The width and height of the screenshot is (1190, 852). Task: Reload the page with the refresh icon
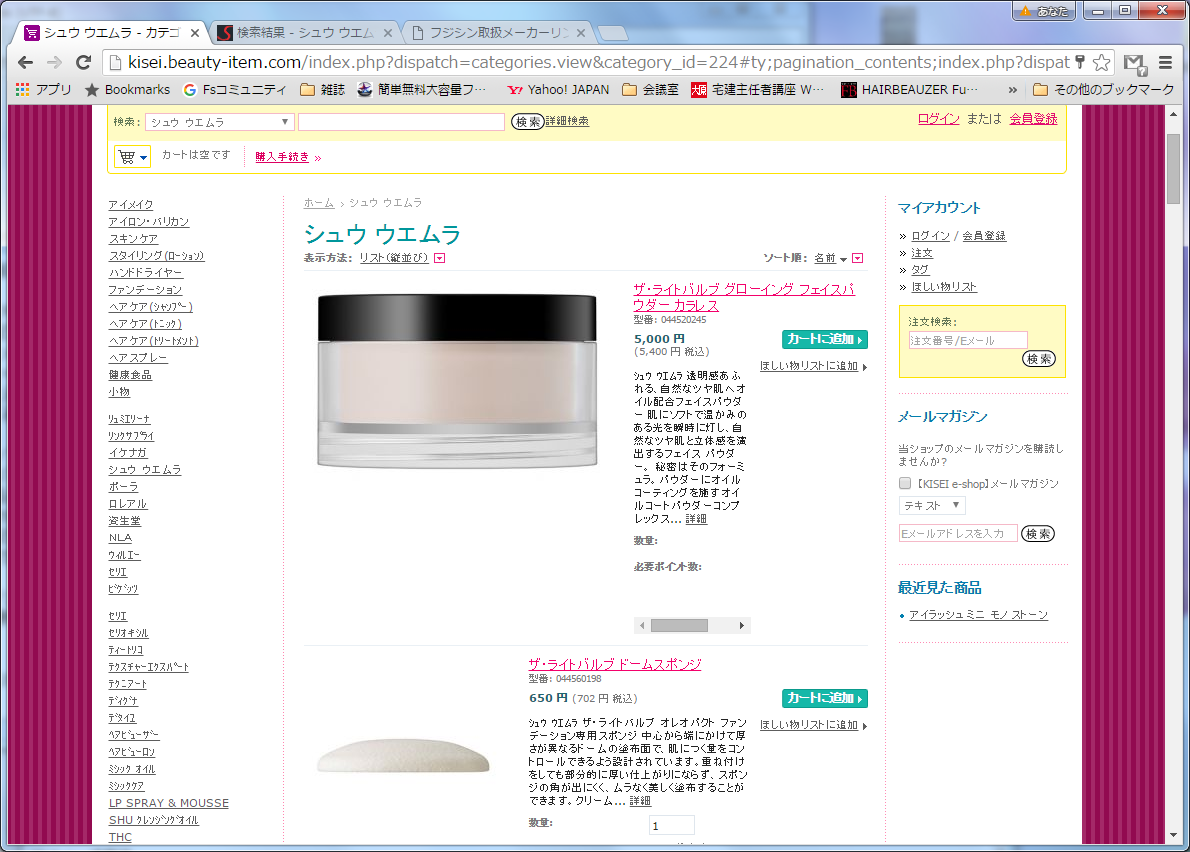coord(84,62)
